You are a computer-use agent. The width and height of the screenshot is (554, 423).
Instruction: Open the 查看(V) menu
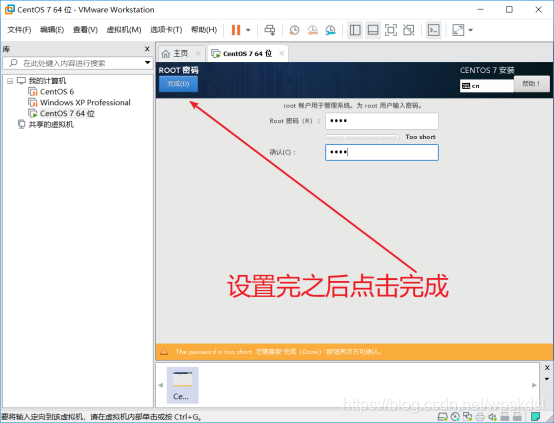pyautogui.click(x=85, y=30)
